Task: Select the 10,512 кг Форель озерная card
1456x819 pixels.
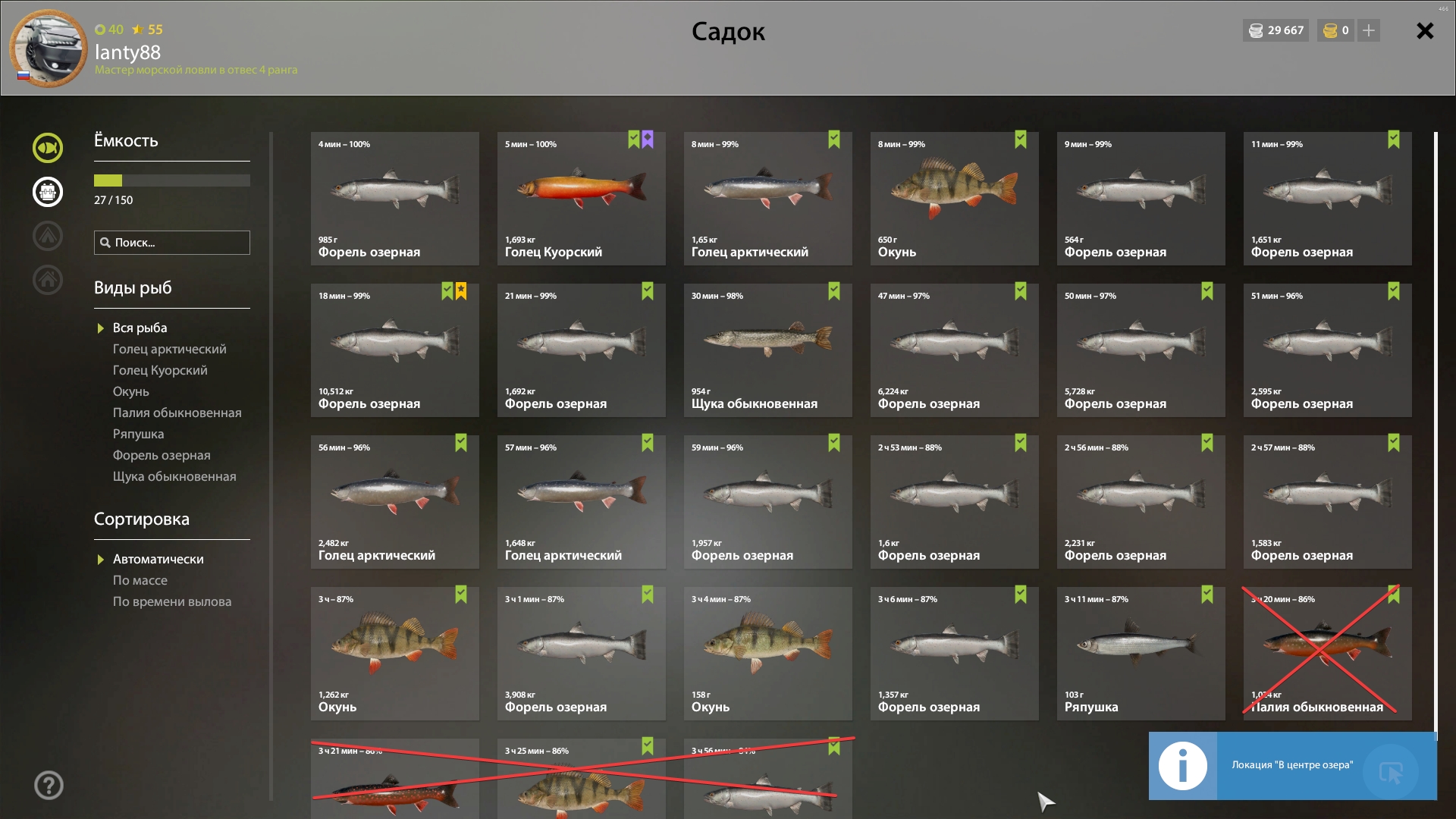Action: pyautogui.click(x=395, y=350)
